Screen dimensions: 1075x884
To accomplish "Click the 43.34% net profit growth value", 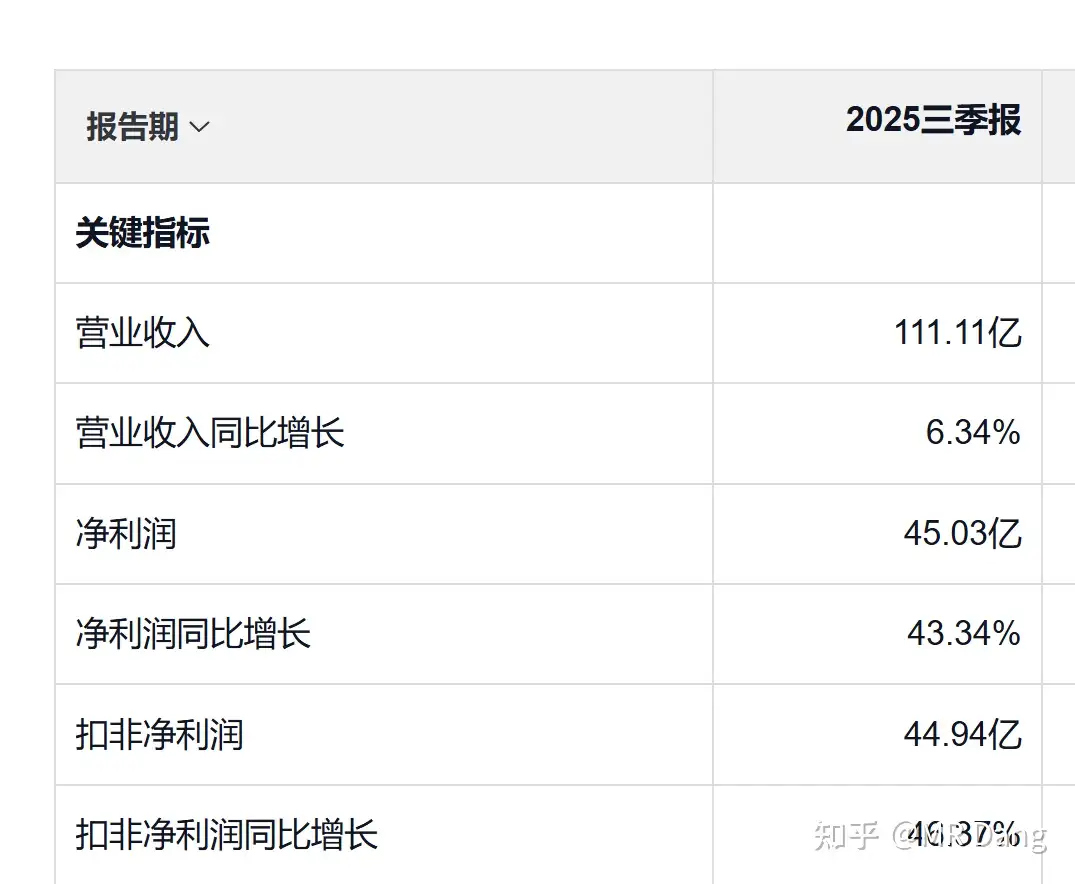I will (x=963, y=634).
